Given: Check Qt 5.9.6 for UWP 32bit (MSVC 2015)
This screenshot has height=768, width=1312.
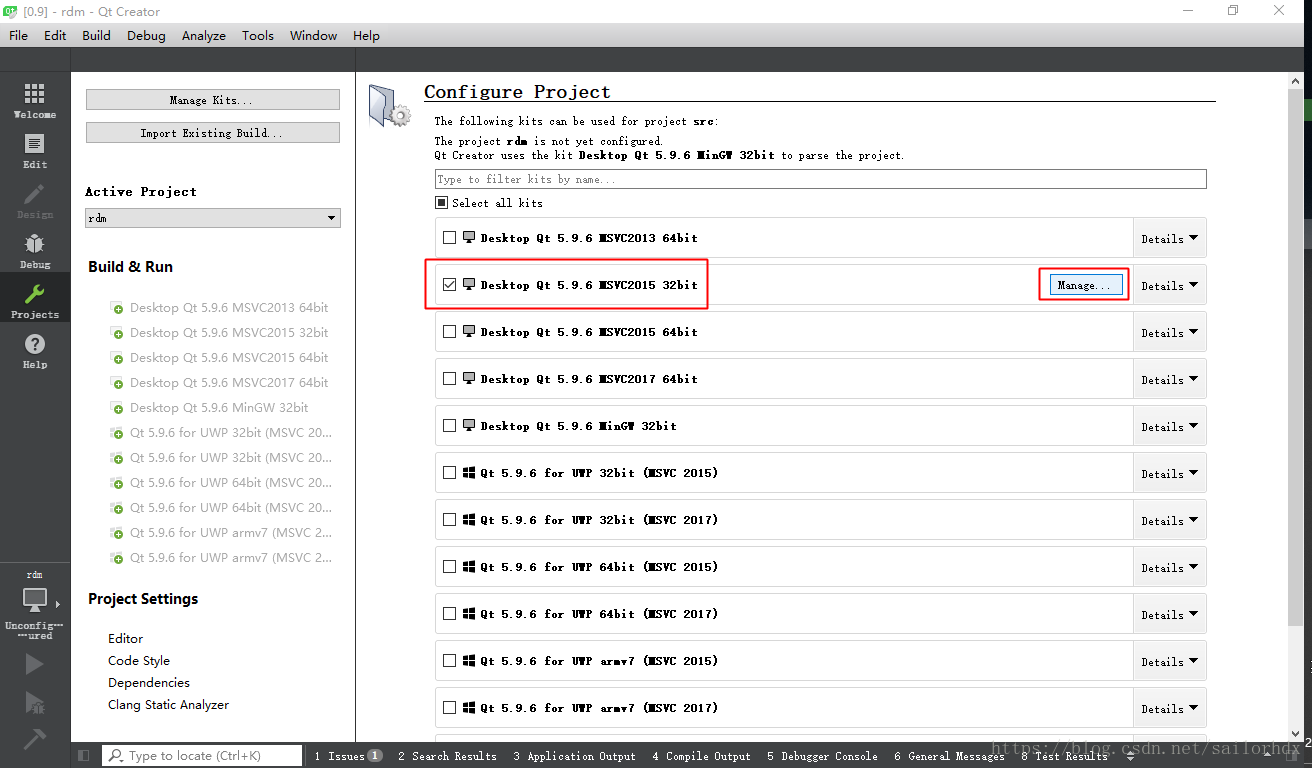Looking at the screenshot, I should pos(449,473).
